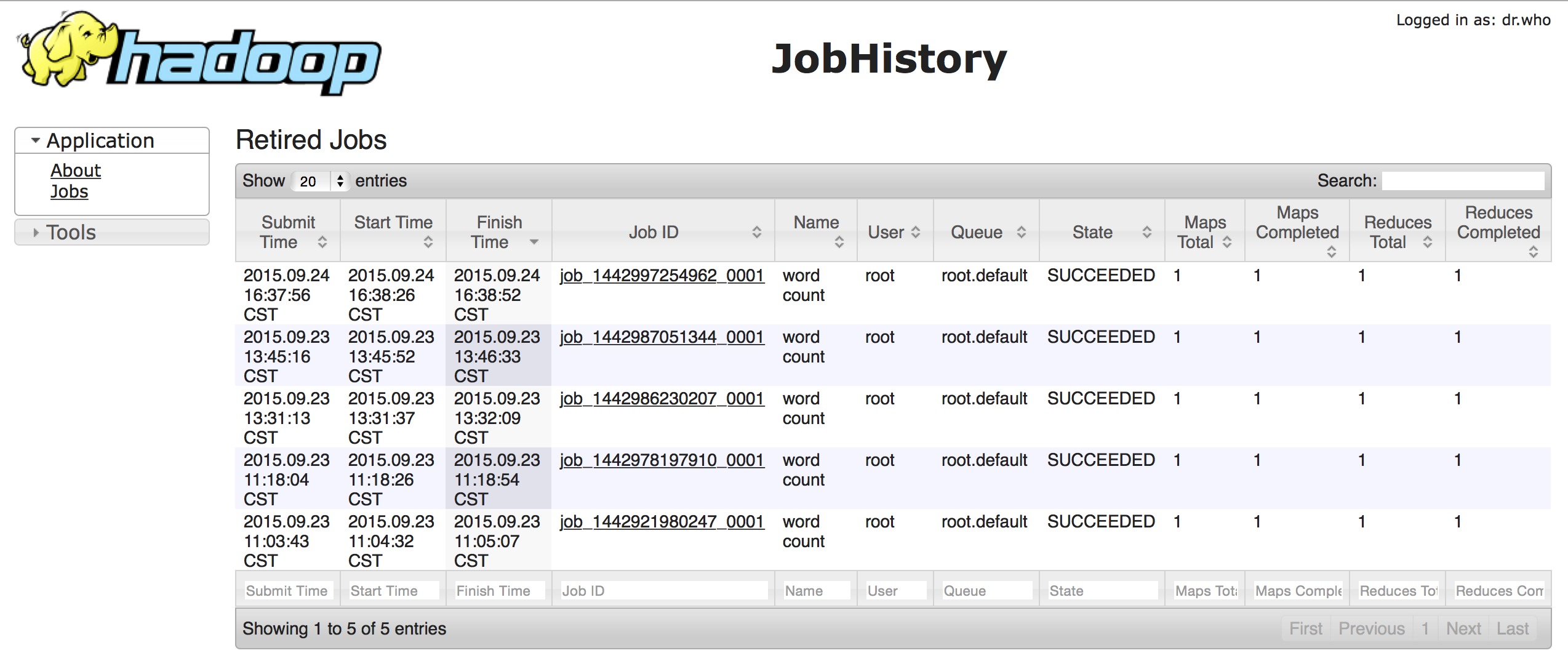Click SUCCEEDED state in job_1442997254962_0001 row

coord(1101,275)
